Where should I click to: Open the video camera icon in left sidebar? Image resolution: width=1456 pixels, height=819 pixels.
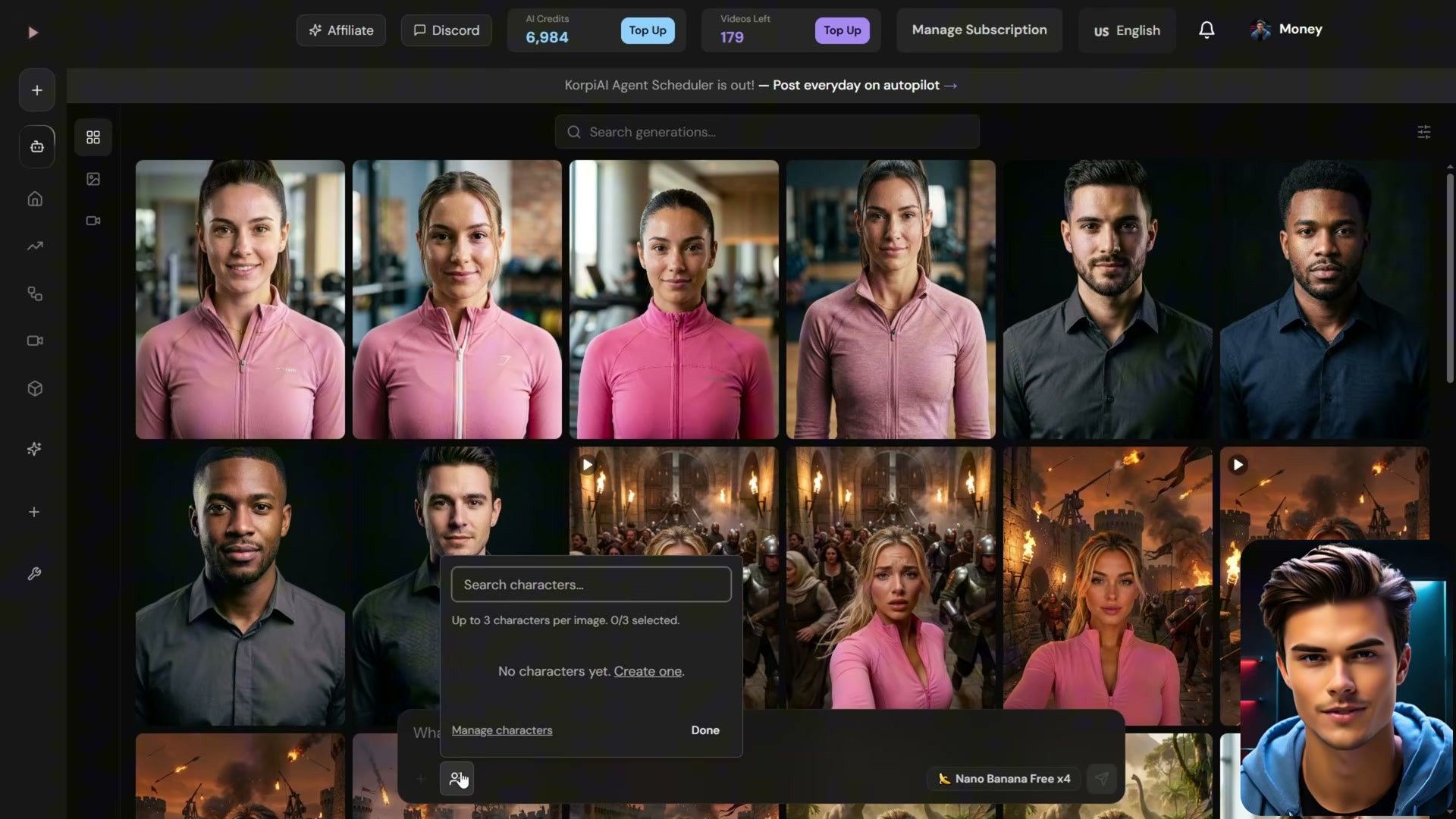tap(35, 340)
